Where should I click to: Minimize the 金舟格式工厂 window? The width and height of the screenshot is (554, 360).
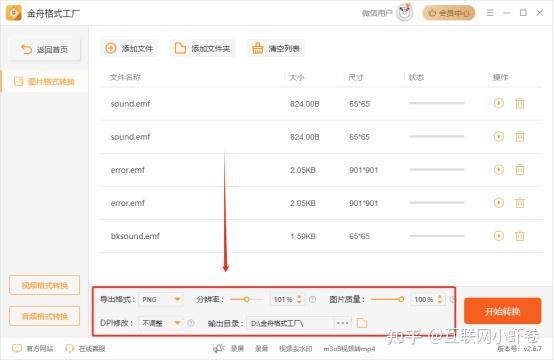(507, 13)
